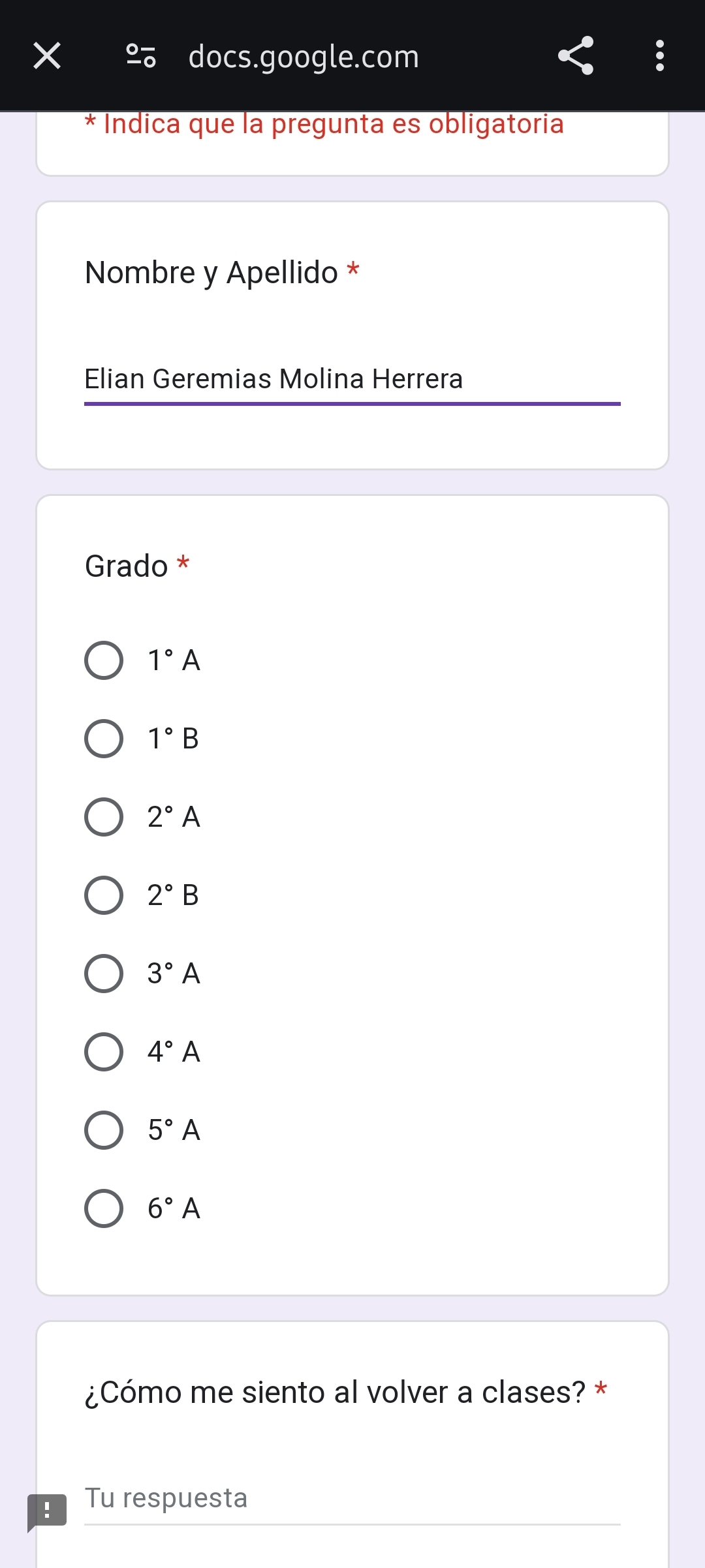Screen dimensions: 705x1568
Task: Mark 6° A as the grade
Action: [104, 1208]
